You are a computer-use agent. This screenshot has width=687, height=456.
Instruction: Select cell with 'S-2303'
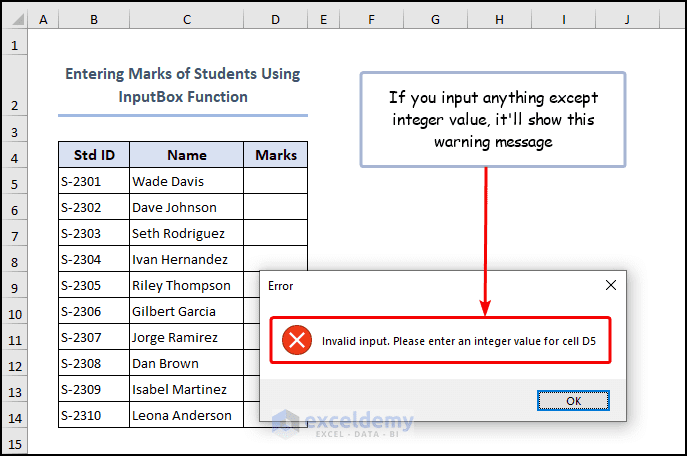94,233
